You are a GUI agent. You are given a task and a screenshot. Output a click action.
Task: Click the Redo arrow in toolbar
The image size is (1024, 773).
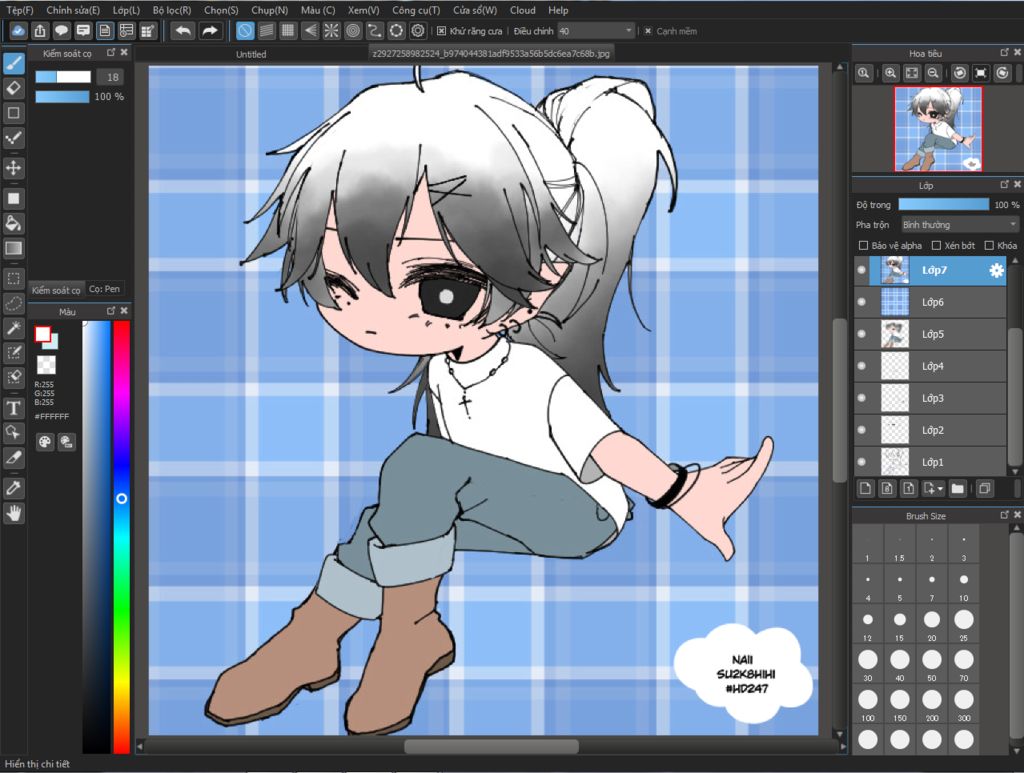tap(210, 31)
